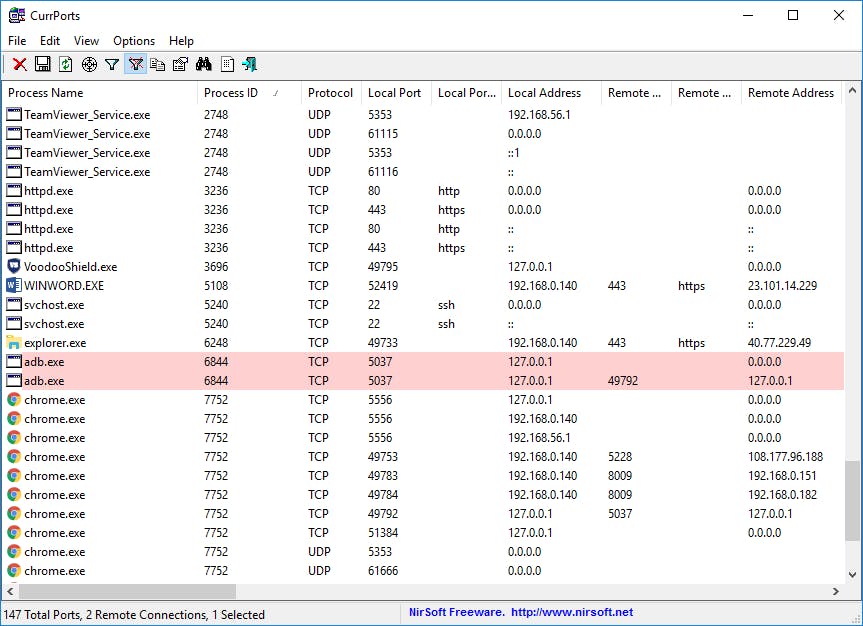This screenshot has width=863, height=626.
Task: Click remote address 192.168.0.151
Action: click(782, 476)
